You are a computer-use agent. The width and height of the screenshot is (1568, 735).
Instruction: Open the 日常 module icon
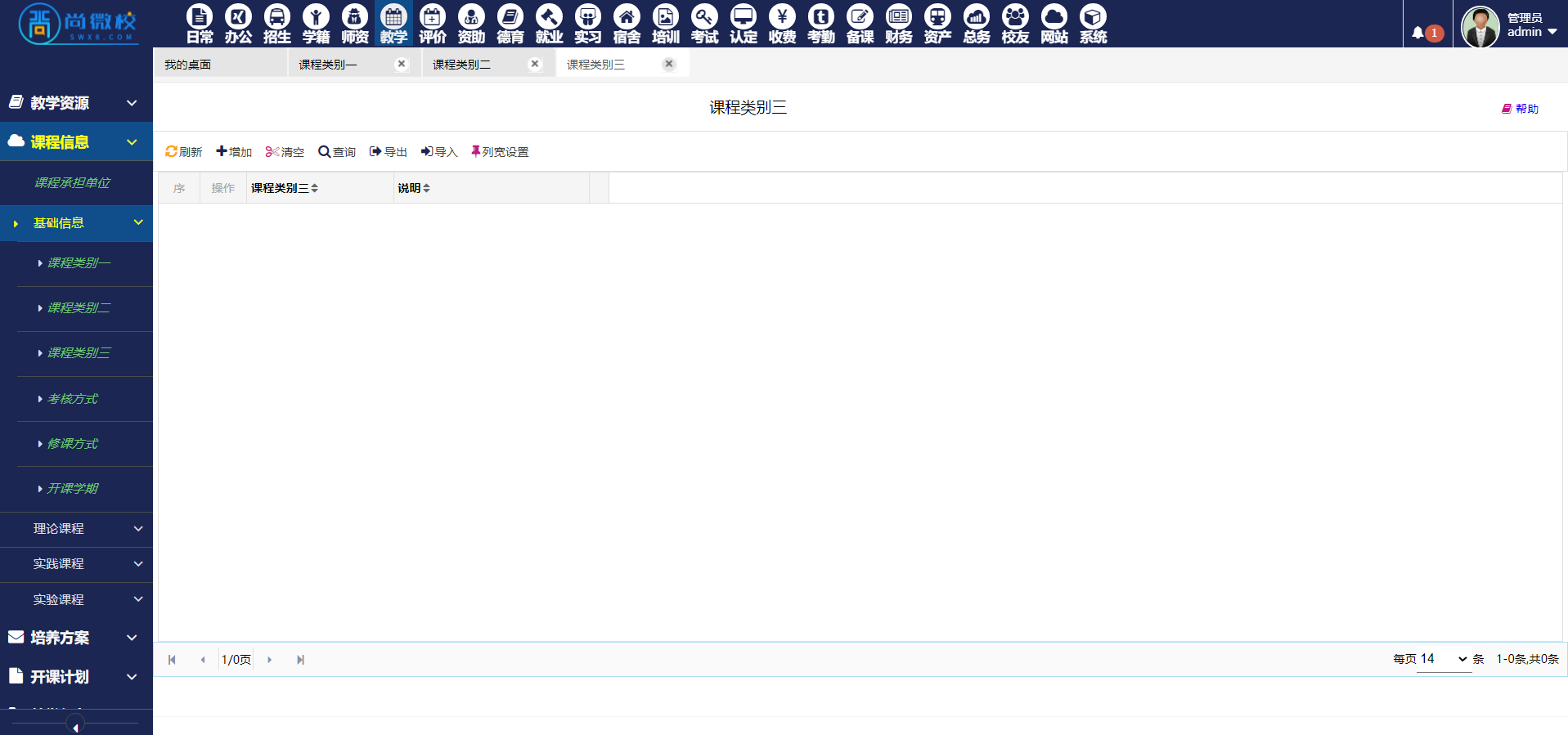(199, 24)
